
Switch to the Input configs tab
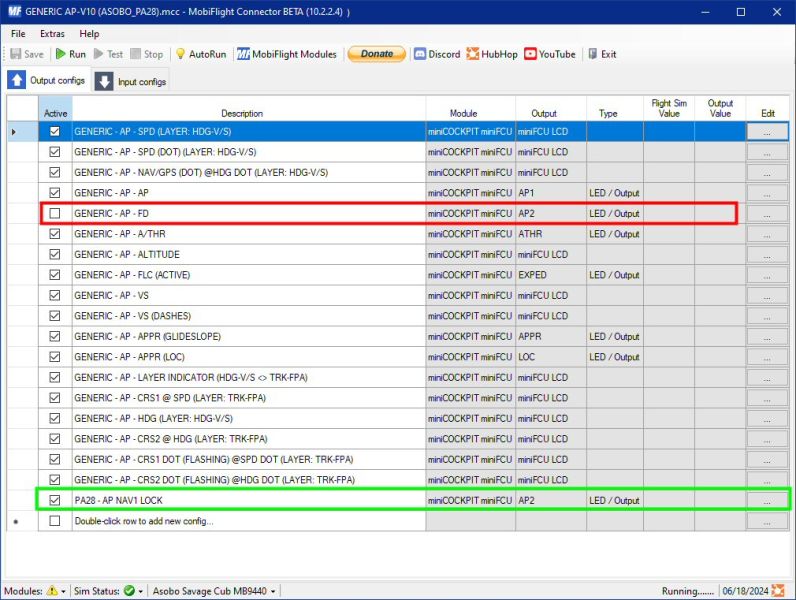(x=131, y=81)
